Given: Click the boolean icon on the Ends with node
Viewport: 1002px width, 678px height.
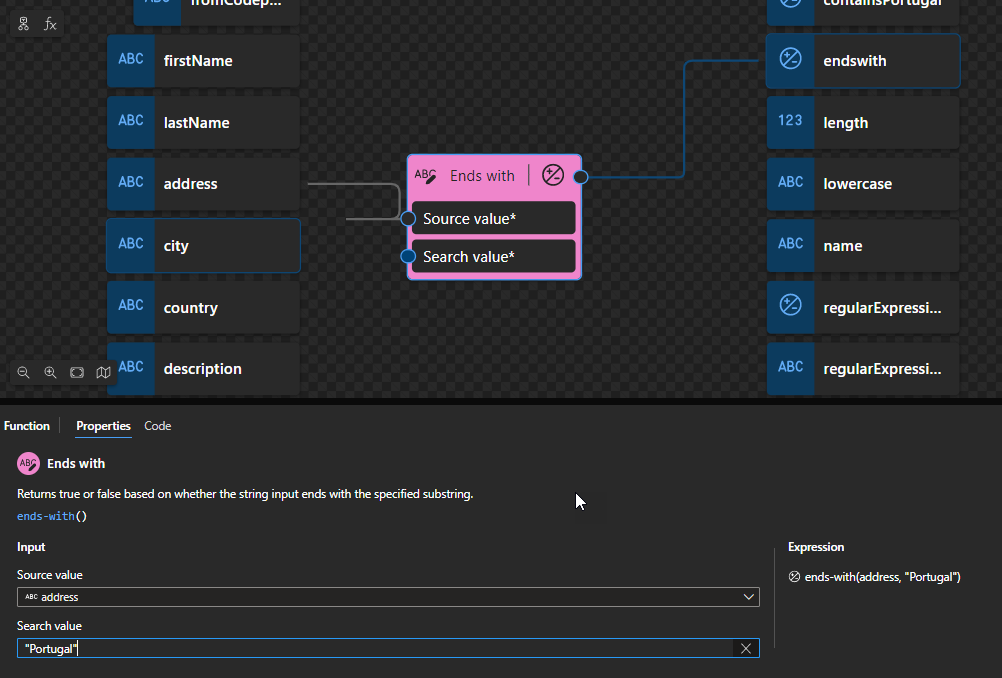Looking at the screenshot, I should 553,176.
